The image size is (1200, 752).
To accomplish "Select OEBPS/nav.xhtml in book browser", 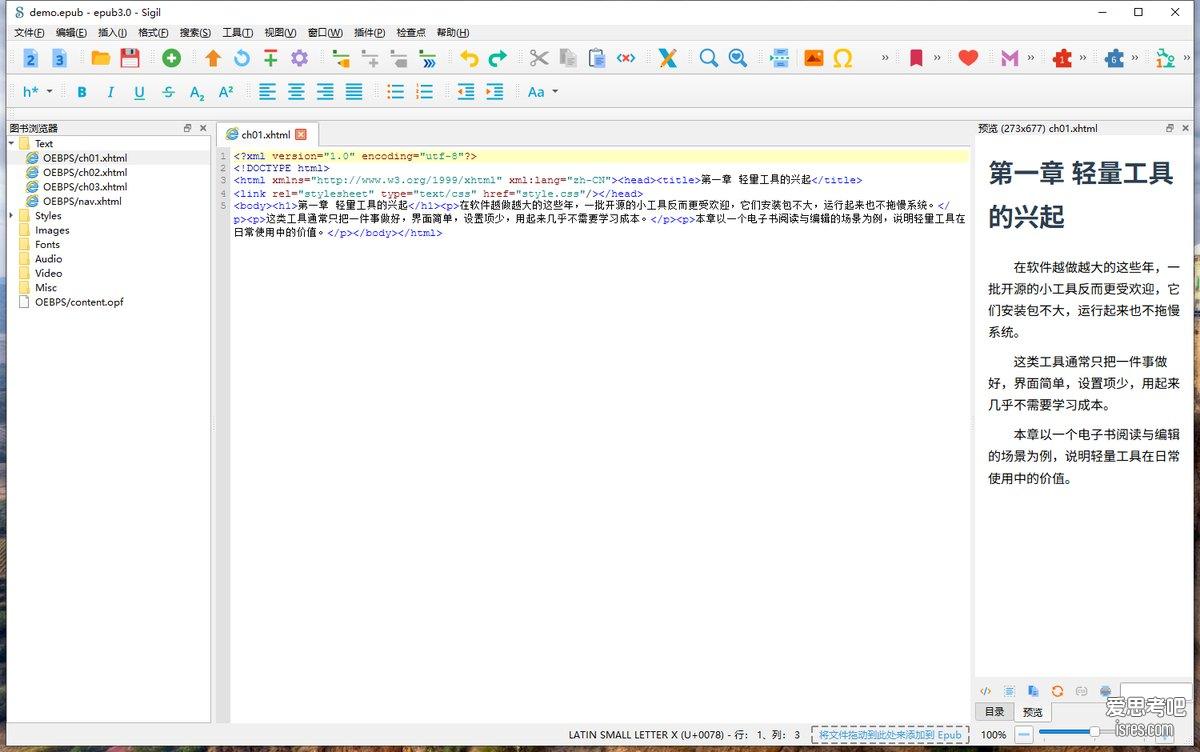I will pos(82,201).
